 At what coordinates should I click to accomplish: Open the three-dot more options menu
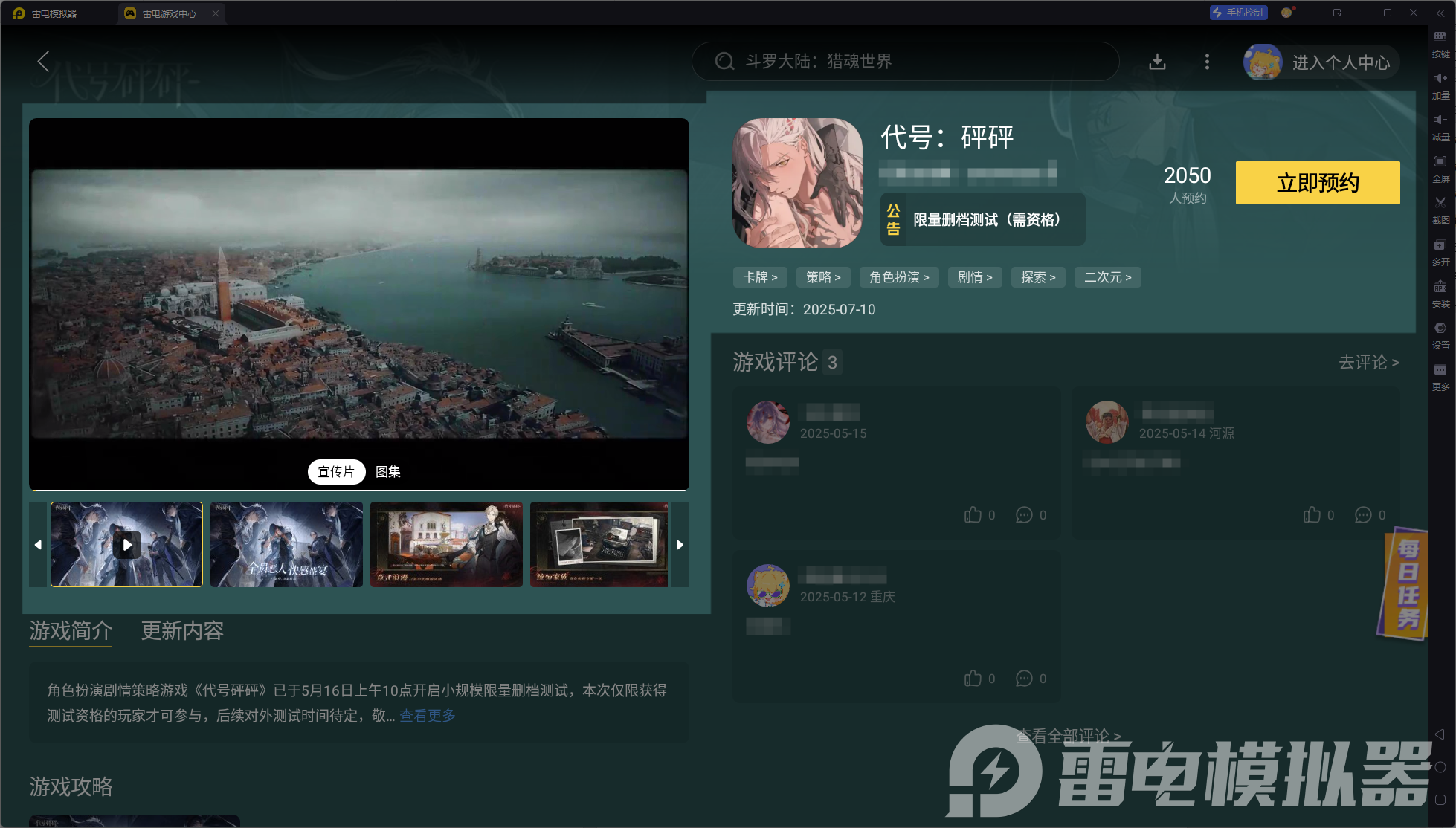coord(1207,62)
